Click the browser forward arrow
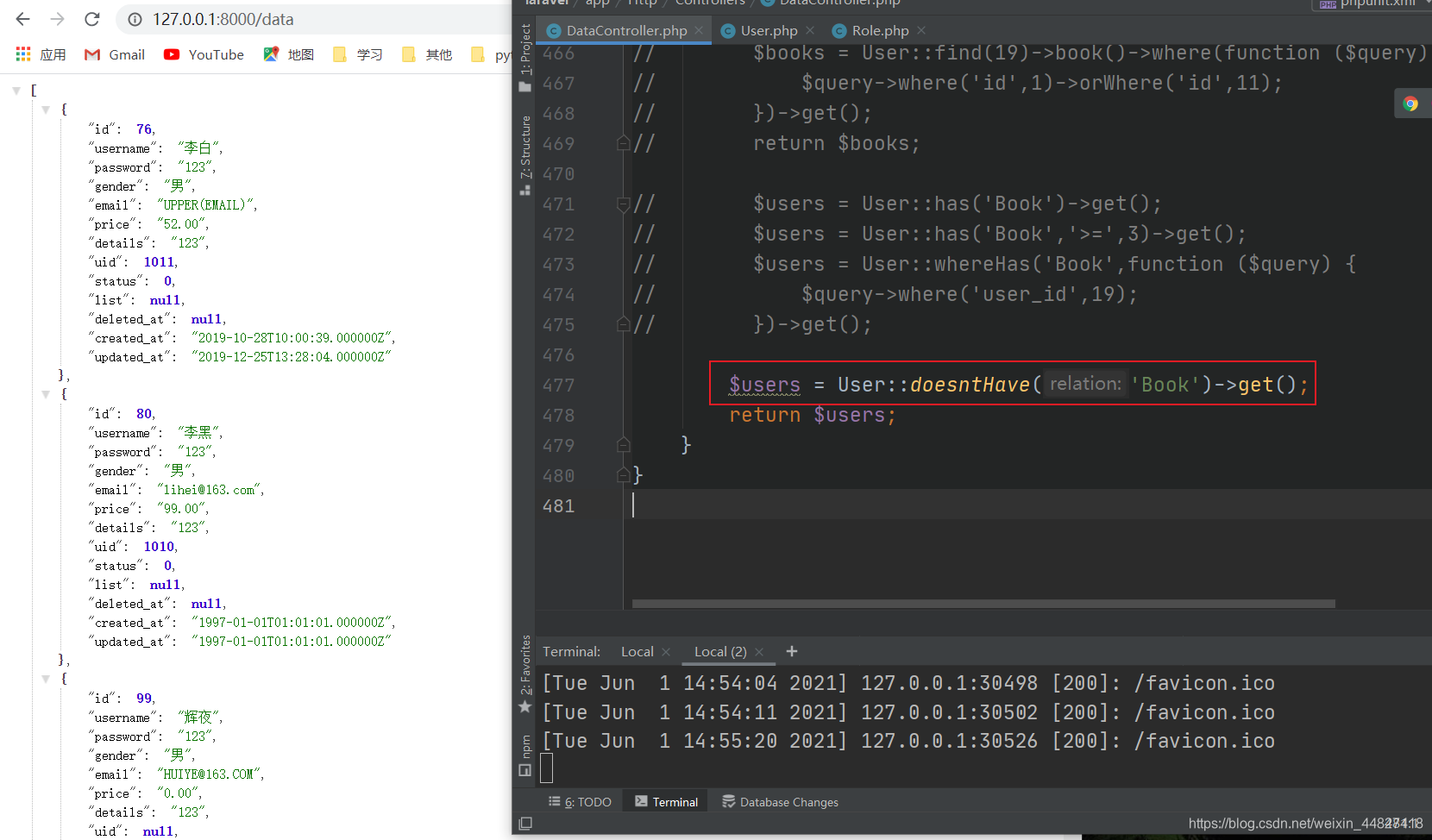 coord(58,19)
